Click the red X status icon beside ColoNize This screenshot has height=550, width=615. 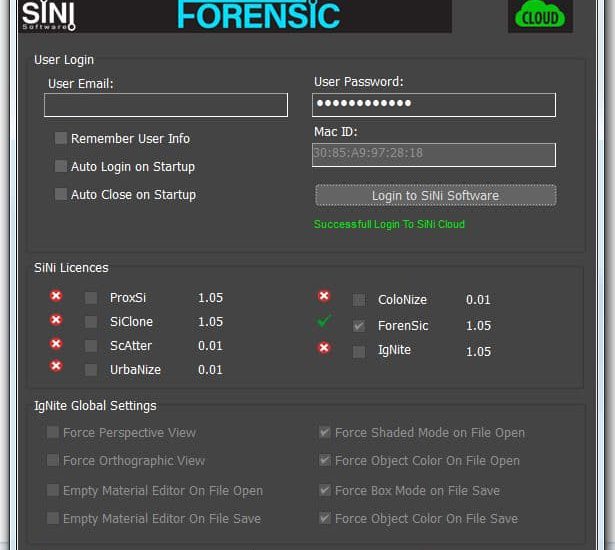click(x=324, y=296)
